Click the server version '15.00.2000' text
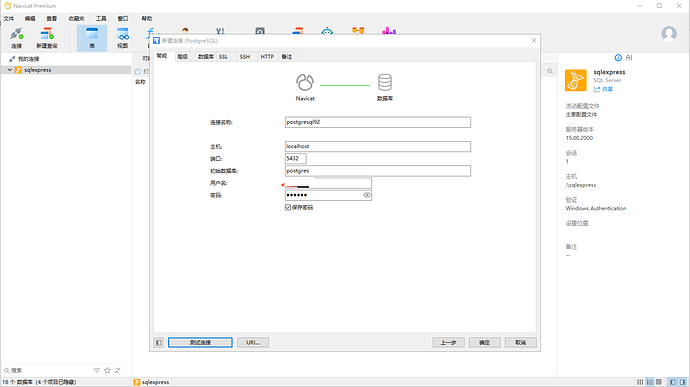690x387 pixels. [x=579, y=138]
